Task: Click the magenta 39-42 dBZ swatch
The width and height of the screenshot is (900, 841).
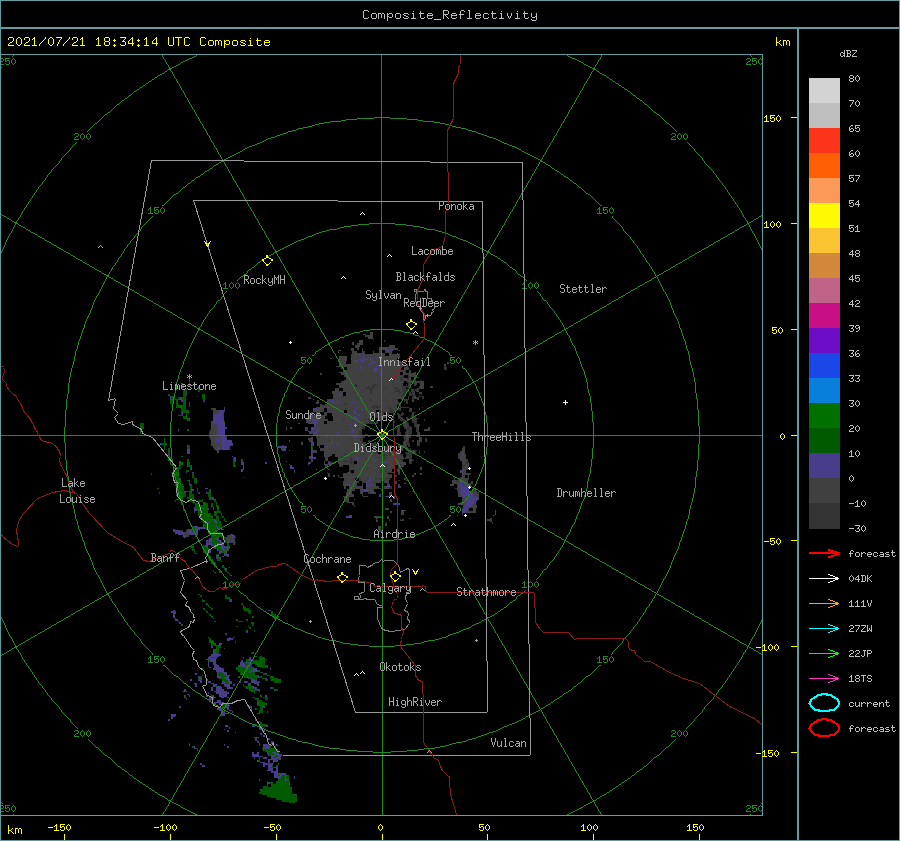Action: click(x=824, y=316)
